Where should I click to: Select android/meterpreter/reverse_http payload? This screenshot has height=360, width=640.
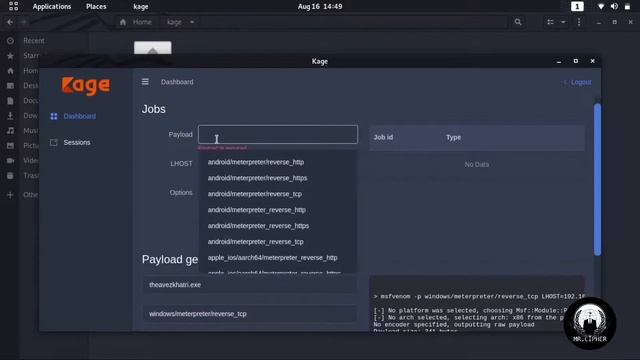256,162
